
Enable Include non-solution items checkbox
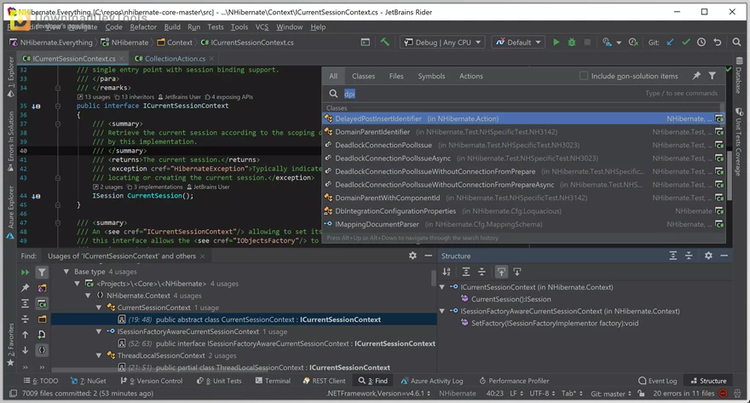click(x=583, y=76)
